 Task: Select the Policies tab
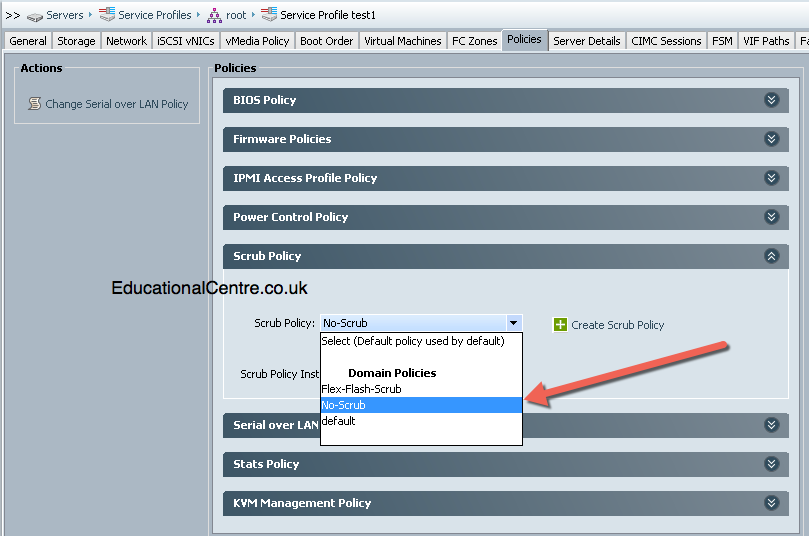click(524, 40)
